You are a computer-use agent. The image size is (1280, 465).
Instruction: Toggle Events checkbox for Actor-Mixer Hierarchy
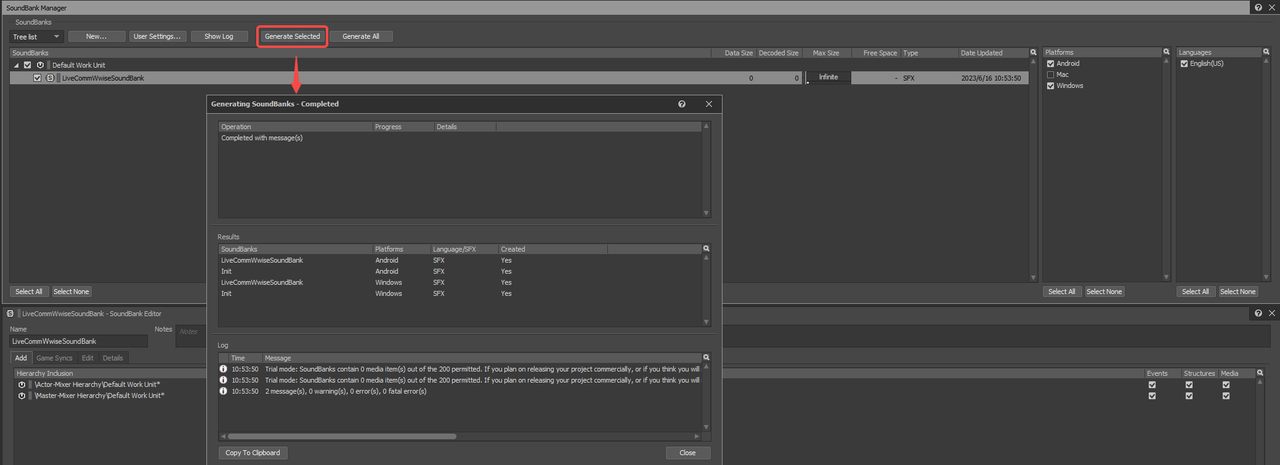[1152, 384]
